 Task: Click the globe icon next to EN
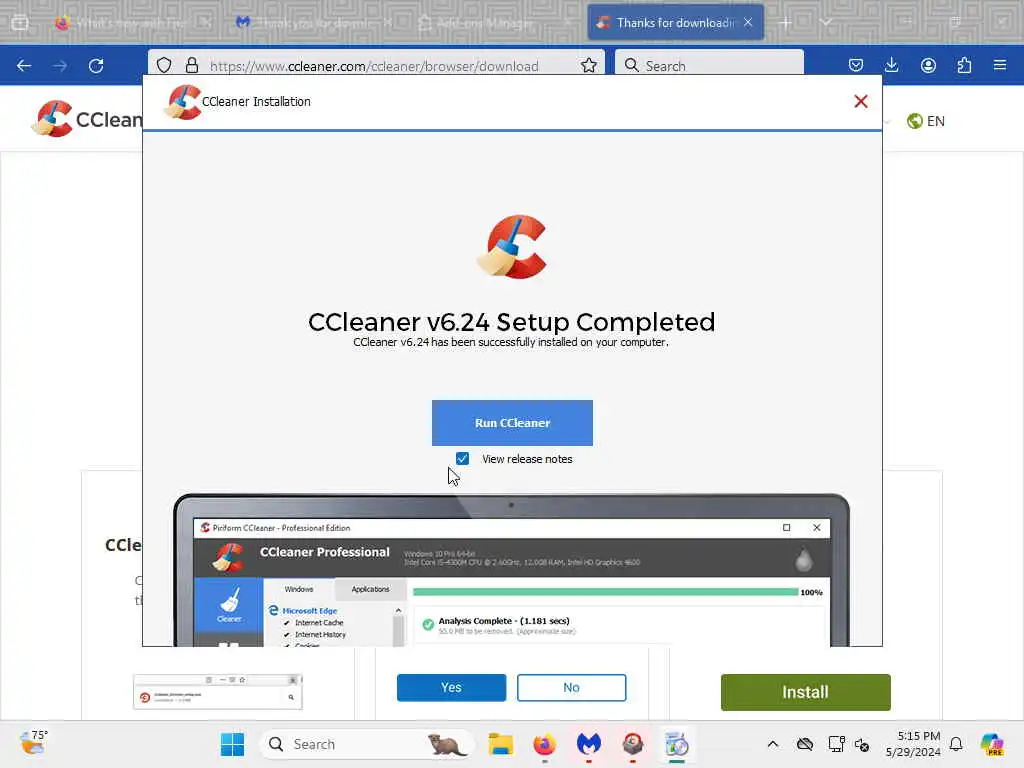point(914,121)
